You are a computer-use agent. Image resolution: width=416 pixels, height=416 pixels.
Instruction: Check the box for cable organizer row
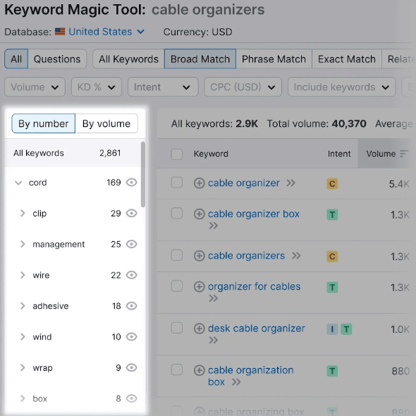177,183
